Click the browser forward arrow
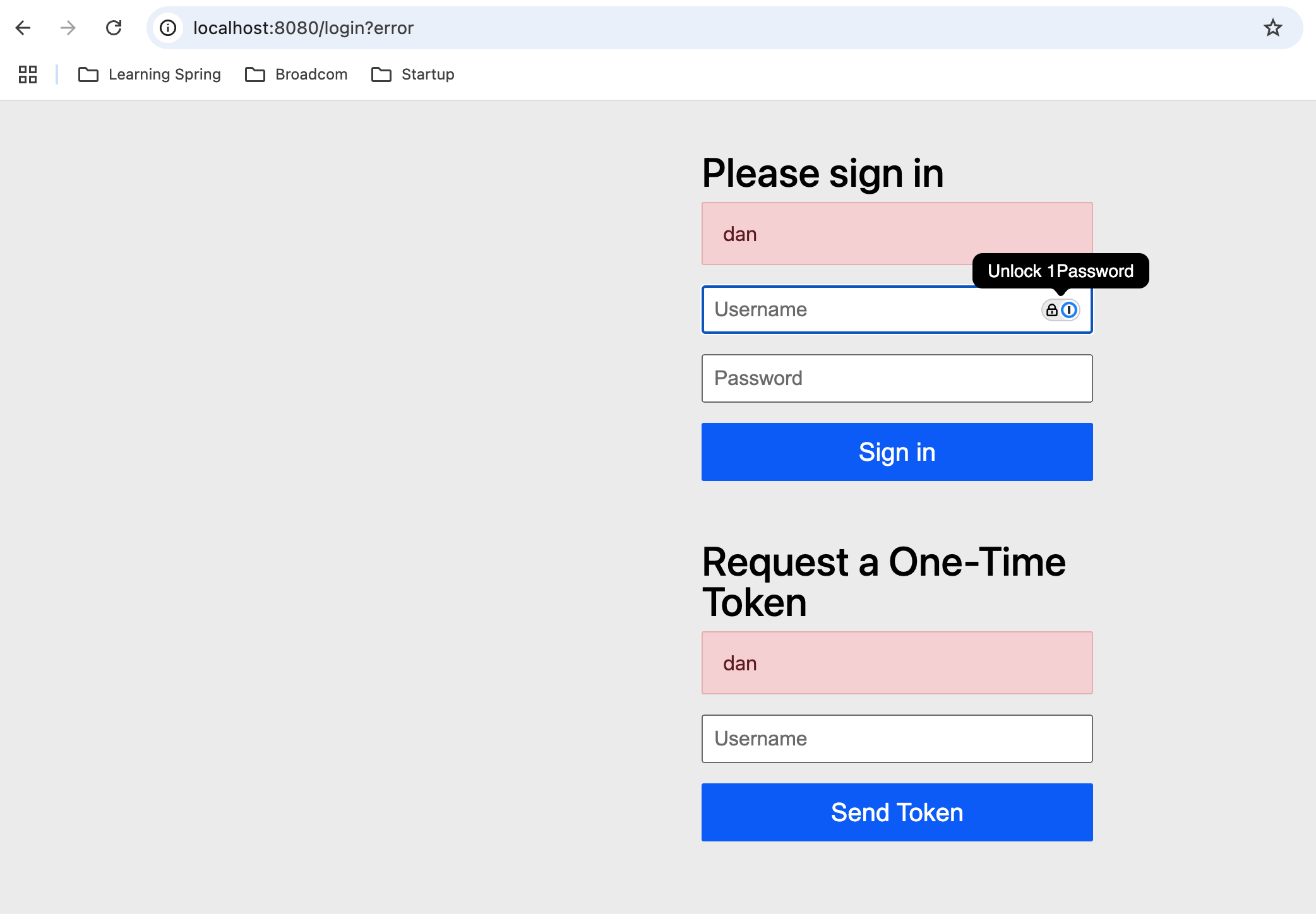The height and width of the screenshot is (914, 1316). click(x=68, y=28)
